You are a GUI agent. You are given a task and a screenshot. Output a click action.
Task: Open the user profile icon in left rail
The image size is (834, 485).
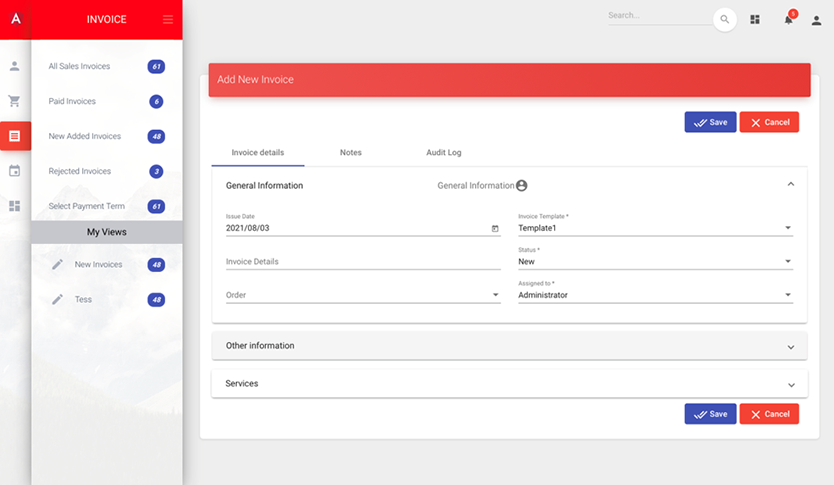pos(14,67)
